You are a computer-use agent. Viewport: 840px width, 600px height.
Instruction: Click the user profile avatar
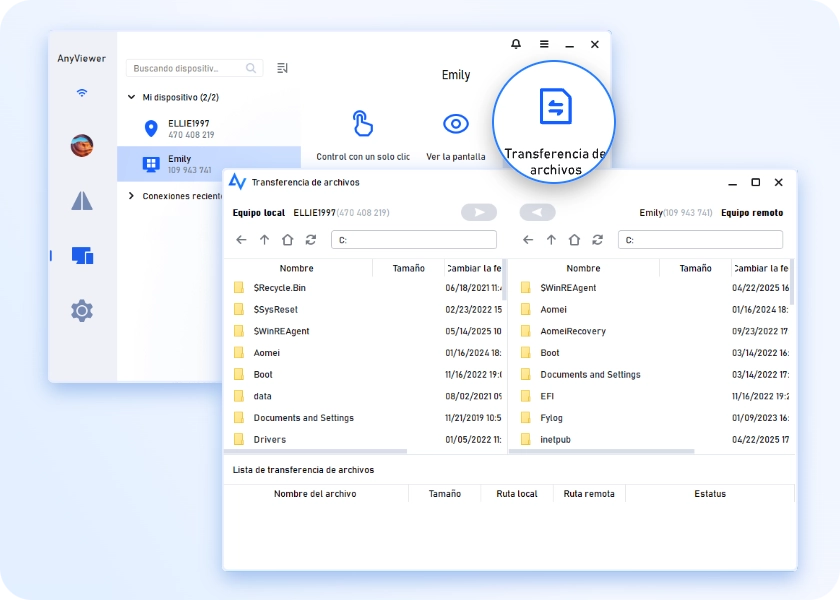click(x=82, y=146)
